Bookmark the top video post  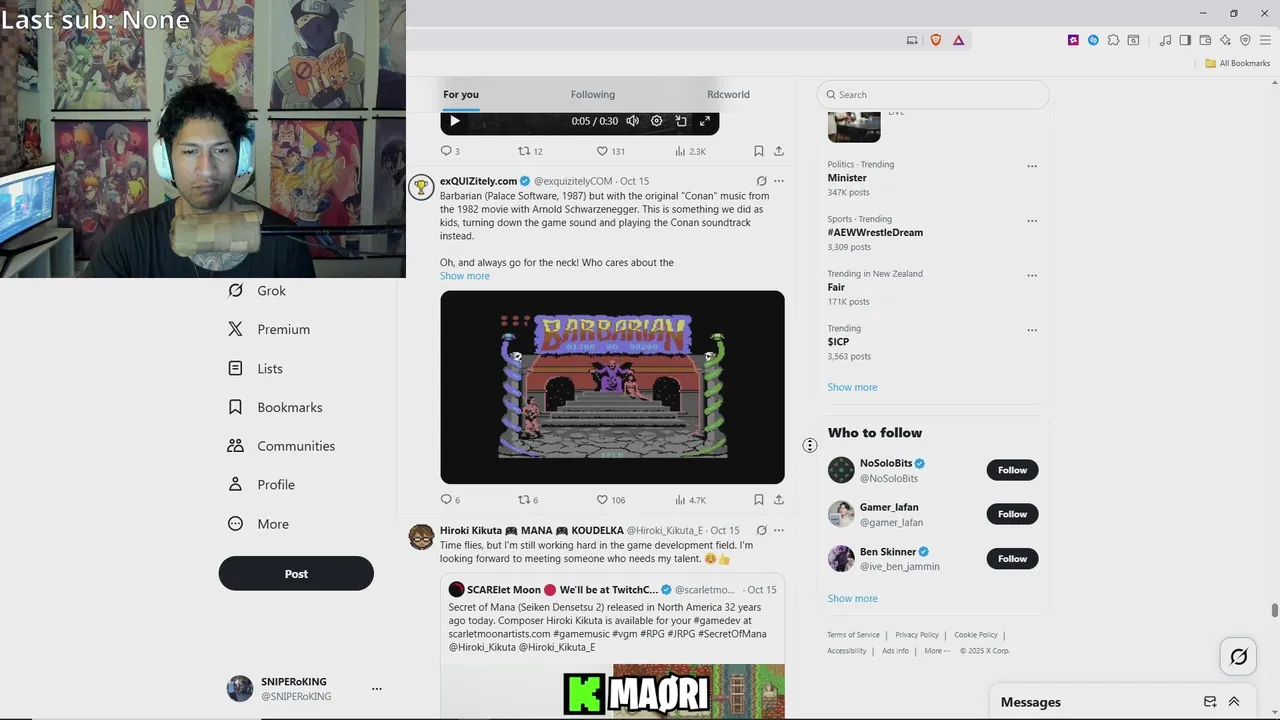click(758, 151)
